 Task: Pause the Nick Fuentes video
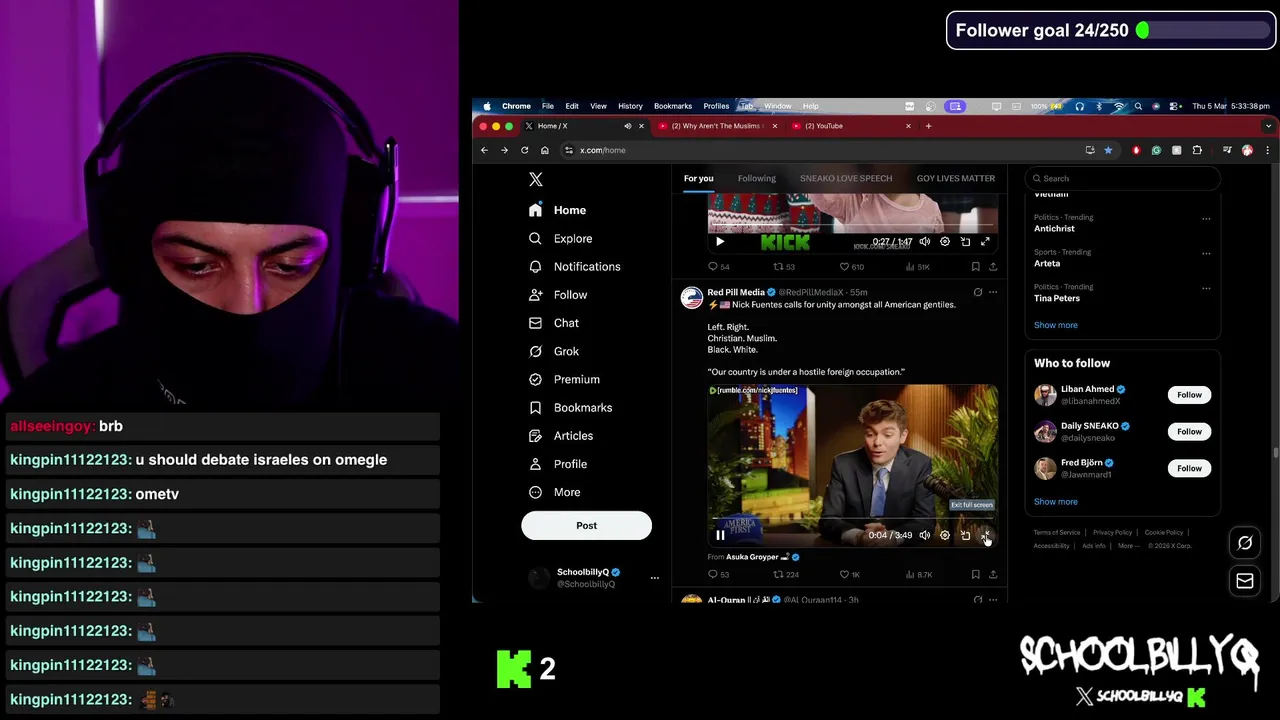point(720,535)
